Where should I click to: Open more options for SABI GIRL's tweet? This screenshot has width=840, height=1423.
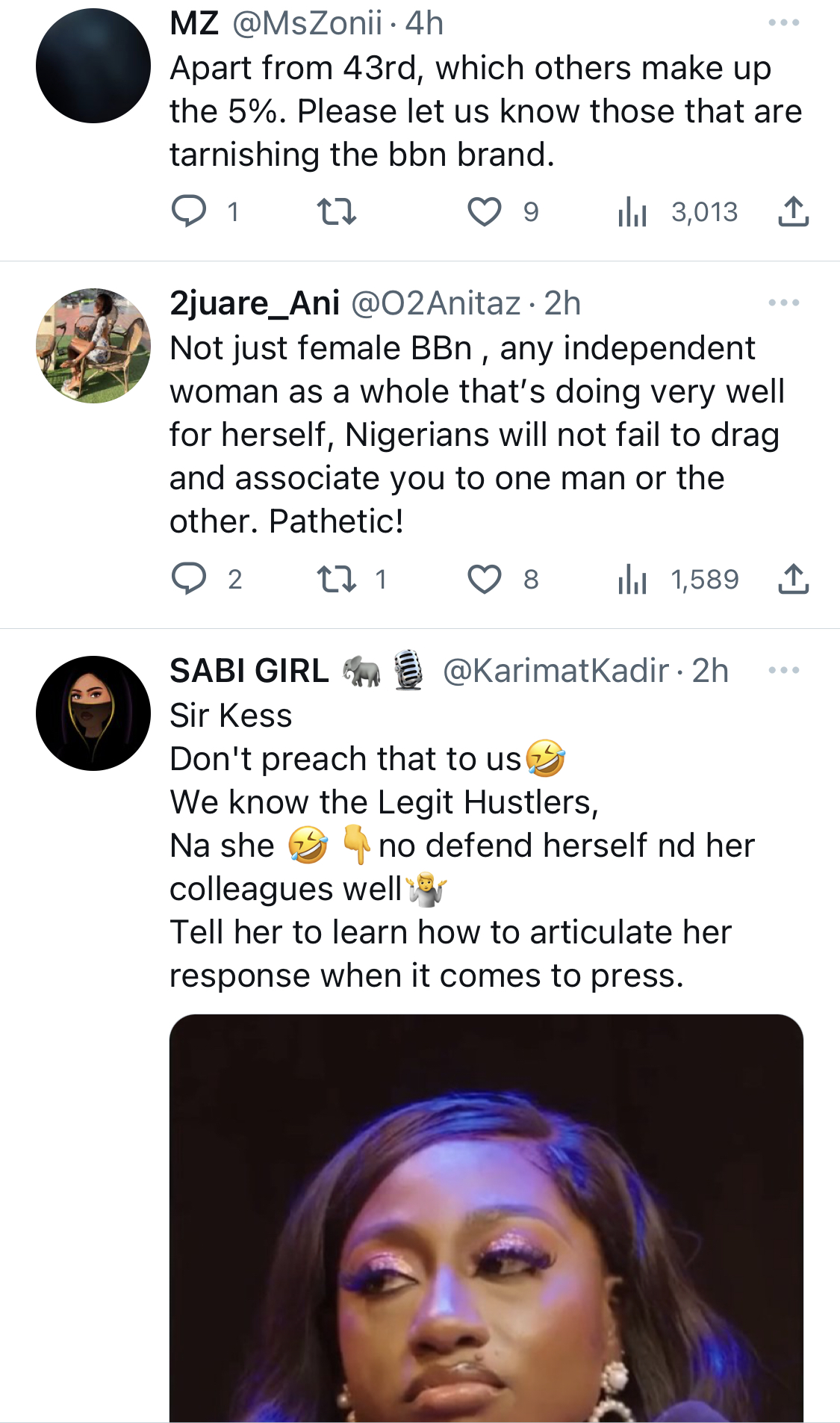pos(784,671)
